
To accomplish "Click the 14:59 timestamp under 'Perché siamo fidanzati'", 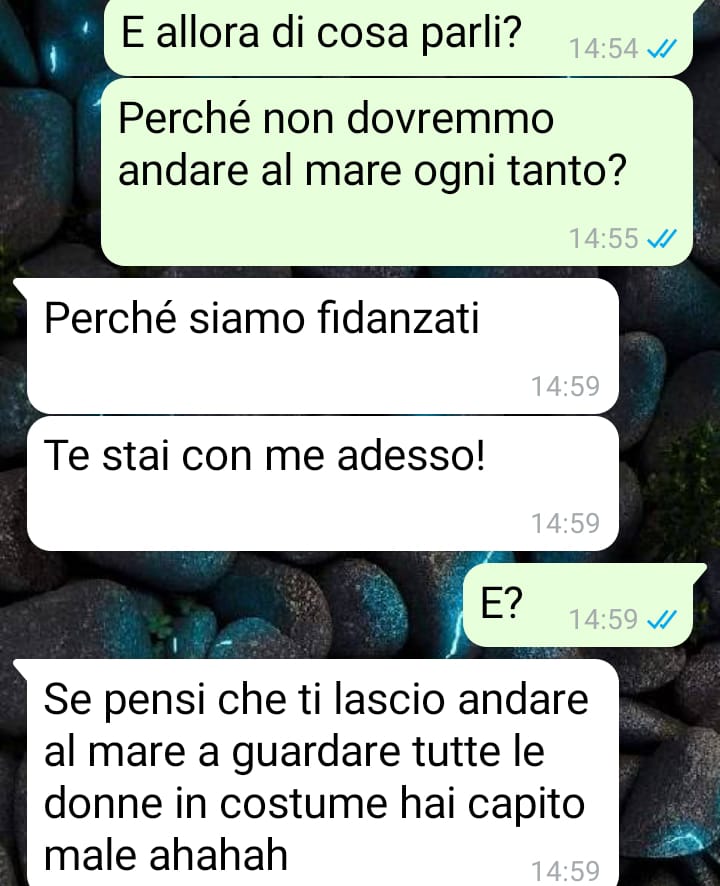I will pos(565,386).
